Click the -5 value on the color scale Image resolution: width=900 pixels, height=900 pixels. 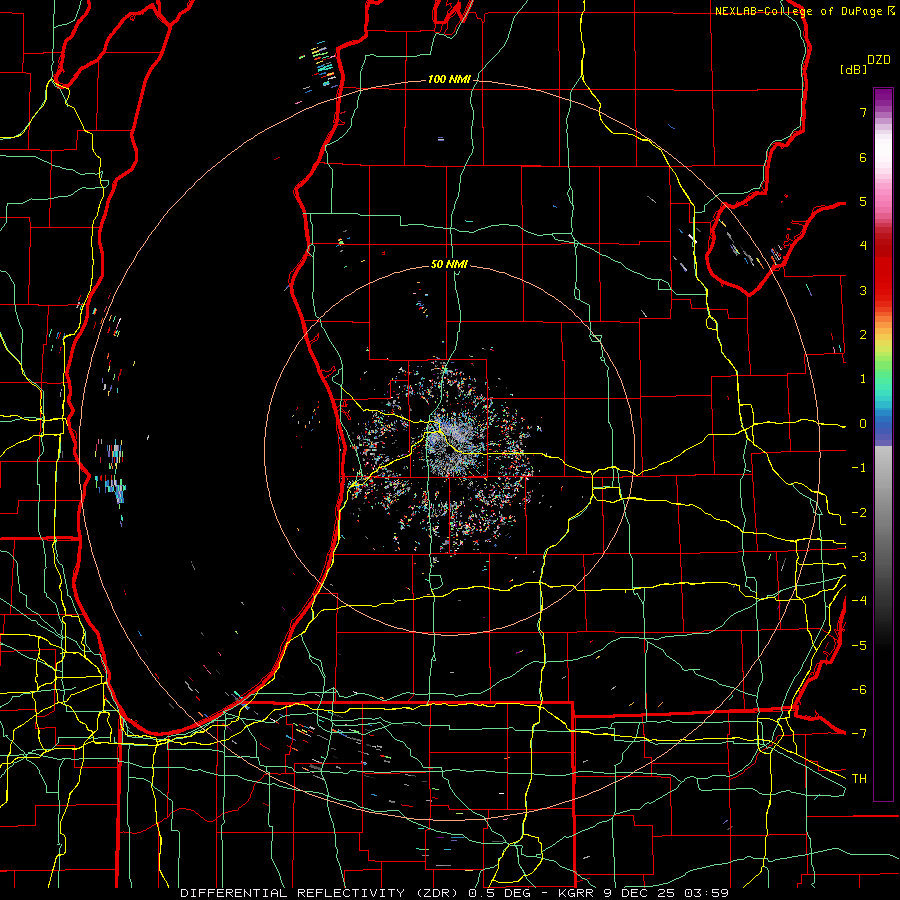859,646
